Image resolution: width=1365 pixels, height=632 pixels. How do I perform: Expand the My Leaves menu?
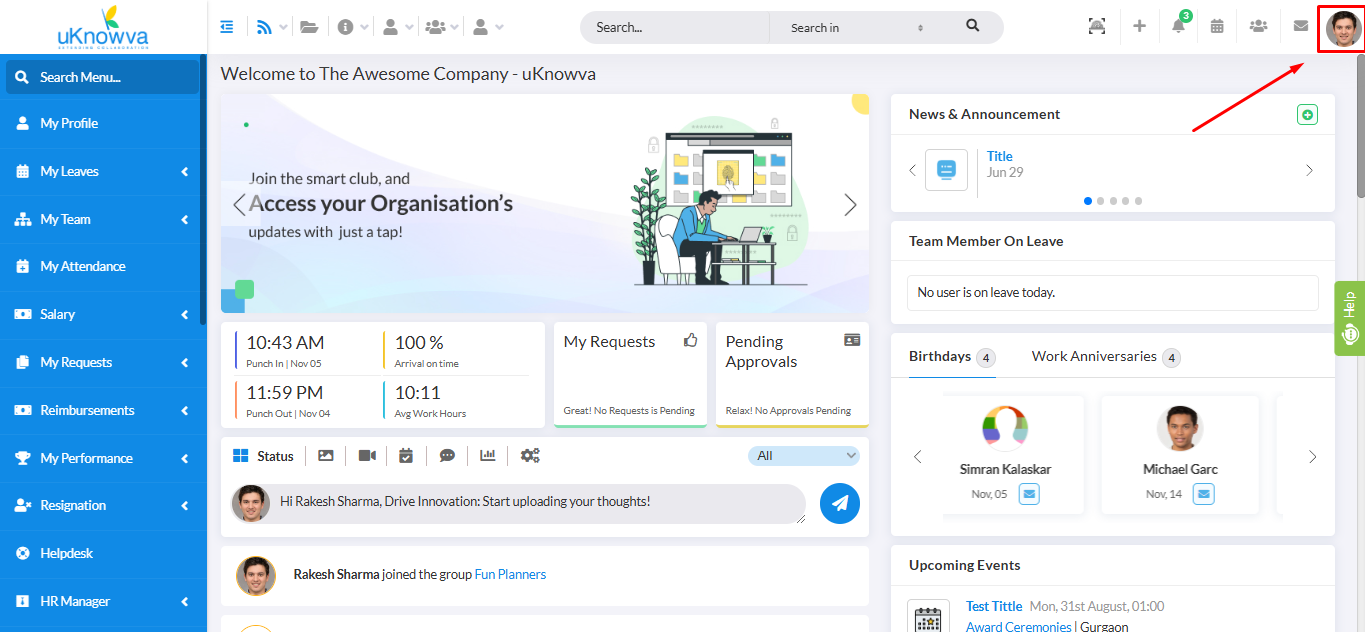pos(103,171)
